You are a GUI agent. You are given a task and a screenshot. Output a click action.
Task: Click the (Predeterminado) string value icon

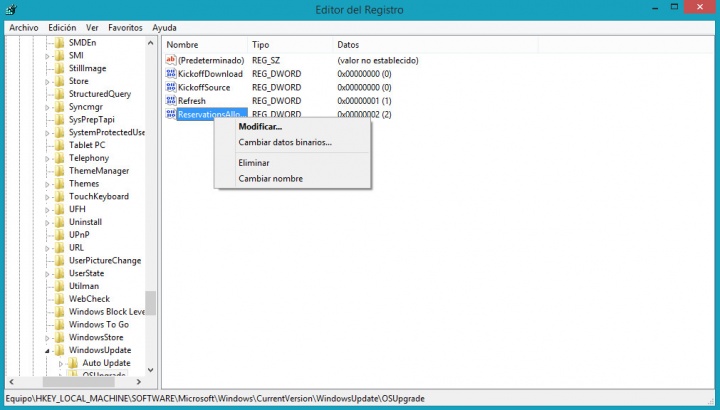point(171,60)
